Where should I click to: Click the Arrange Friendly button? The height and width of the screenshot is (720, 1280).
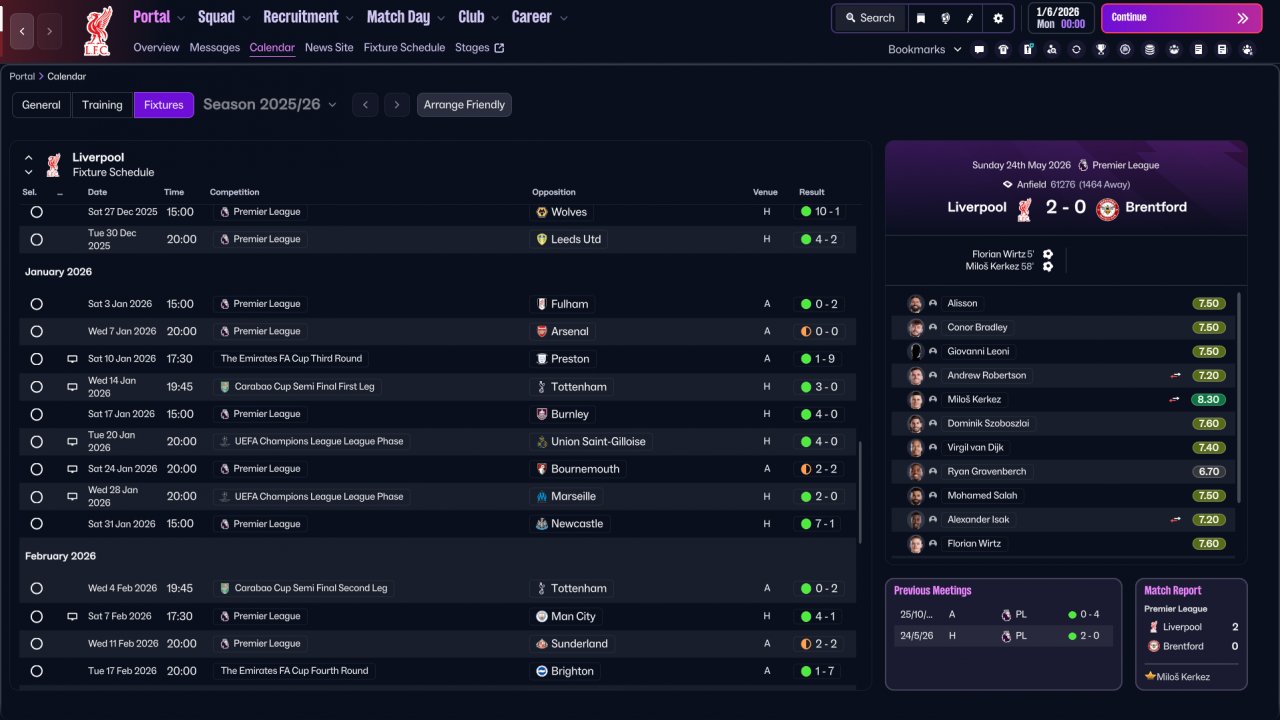[x=464, y=105]
